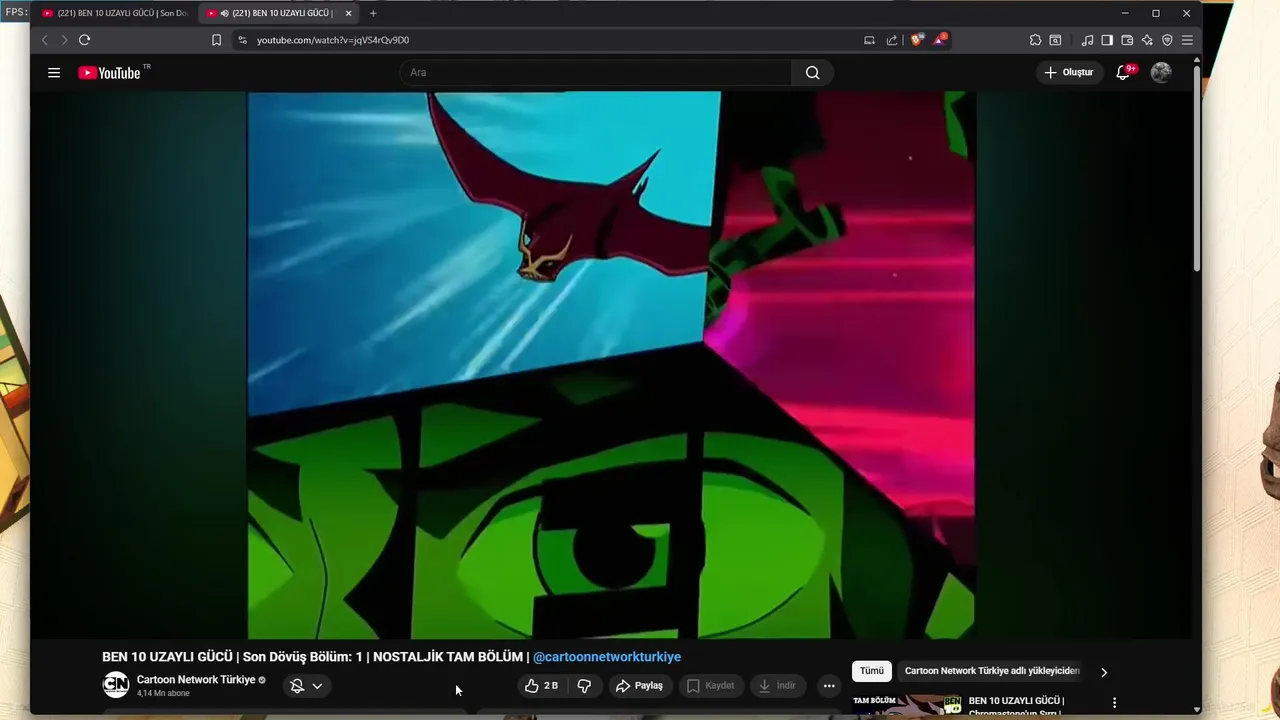1280x720 pixels.
Task: Open @cartoonnetworkturkiye link in title
Action: click(607, 657)
